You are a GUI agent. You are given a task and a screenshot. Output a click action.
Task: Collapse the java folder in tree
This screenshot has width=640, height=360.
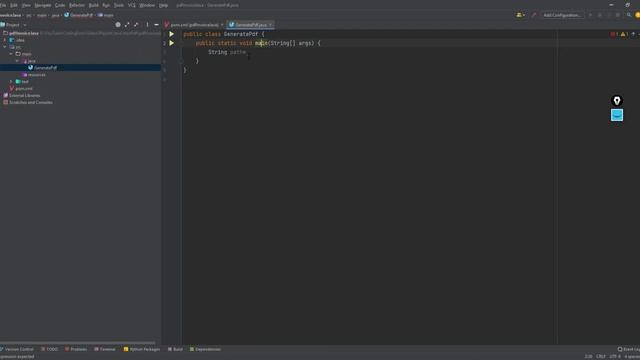(x=18, y=61)
